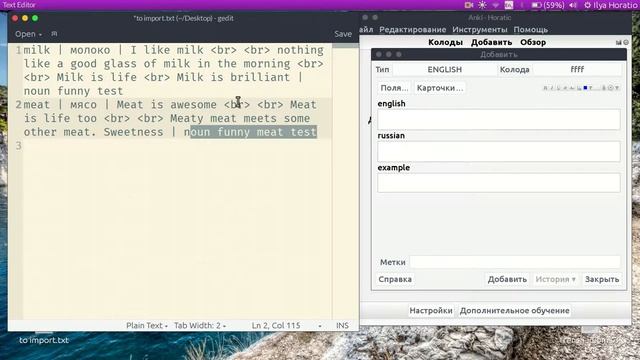Viewport: 640px width, 360px height.
Task: Toggle italic formatting in Anki editor
Action: 552,88
